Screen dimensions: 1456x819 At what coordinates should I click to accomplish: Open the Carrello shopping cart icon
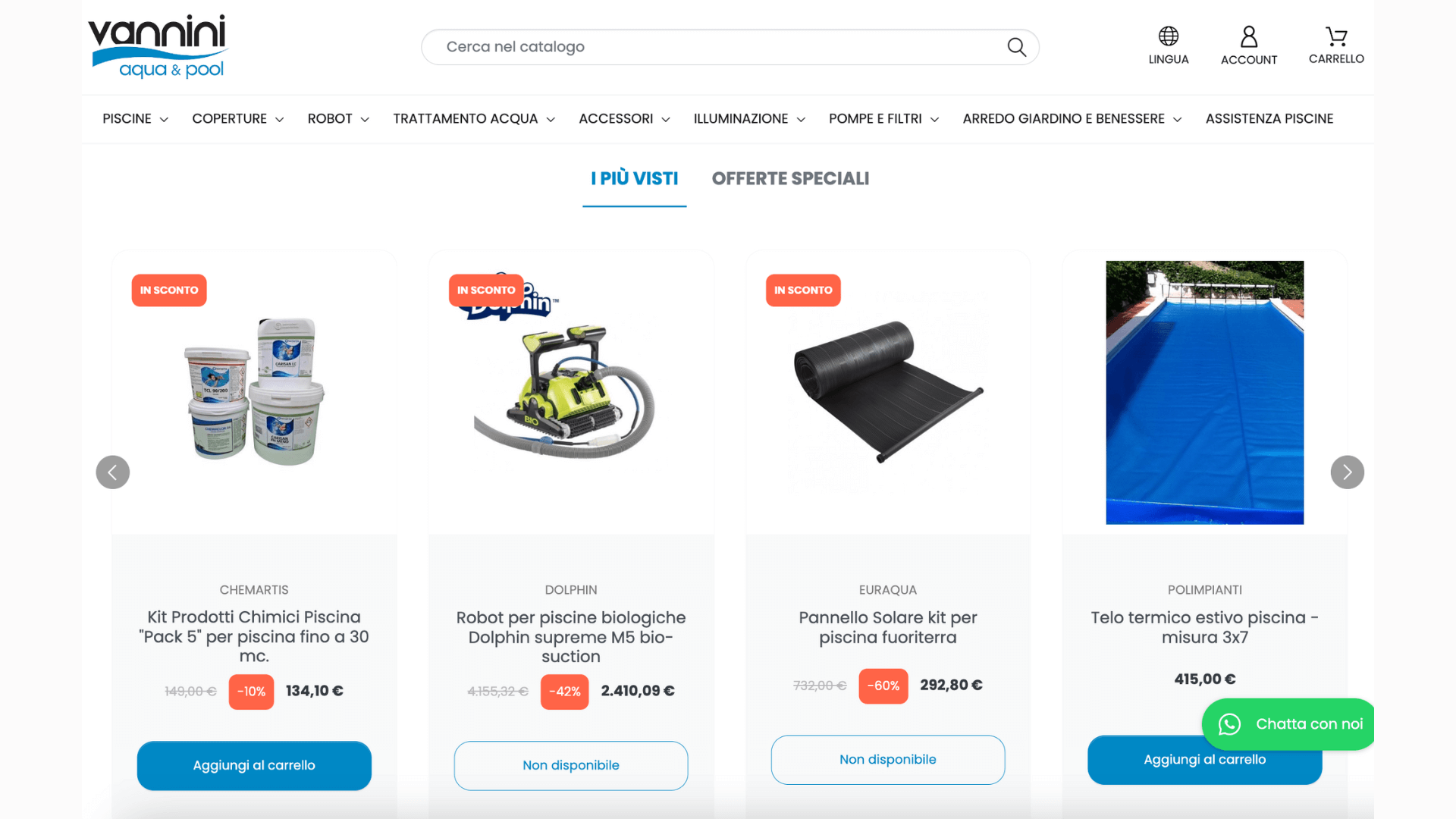pyautogui.click(x=1336, y=36)
